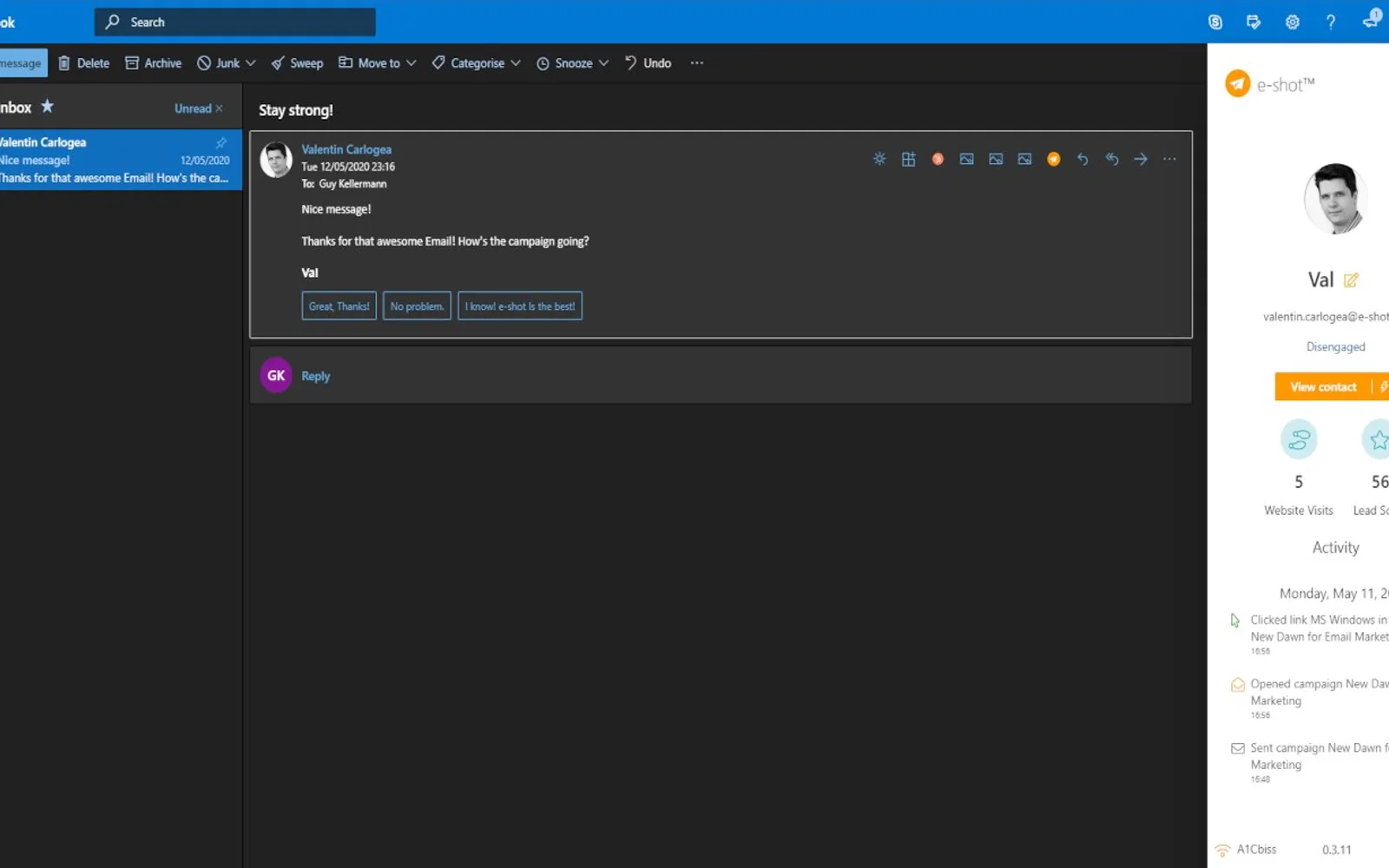Remove the Unread filter
This screenshot has height=868, width=1389.
[219, 108]
